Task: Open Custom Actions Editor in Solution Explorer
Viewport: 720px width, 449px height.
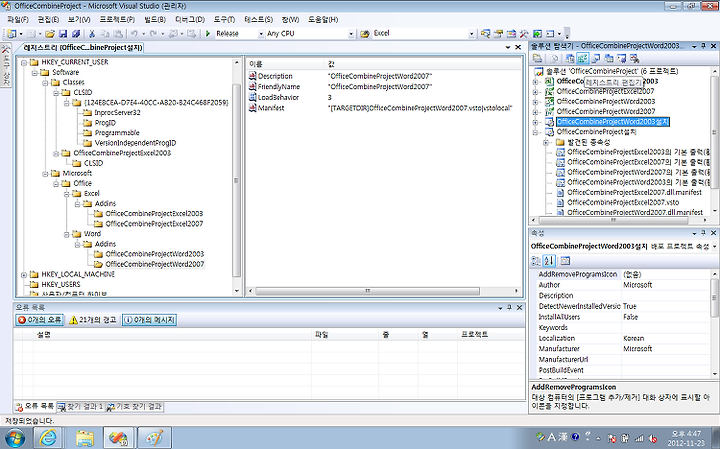Action: tap(622, 58)
